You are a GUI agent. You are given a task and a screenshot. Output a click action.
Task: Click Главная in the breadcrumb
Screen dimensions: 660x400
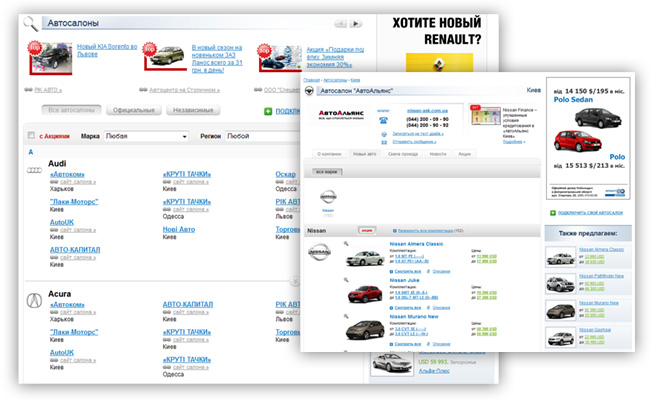coord(311,80)
